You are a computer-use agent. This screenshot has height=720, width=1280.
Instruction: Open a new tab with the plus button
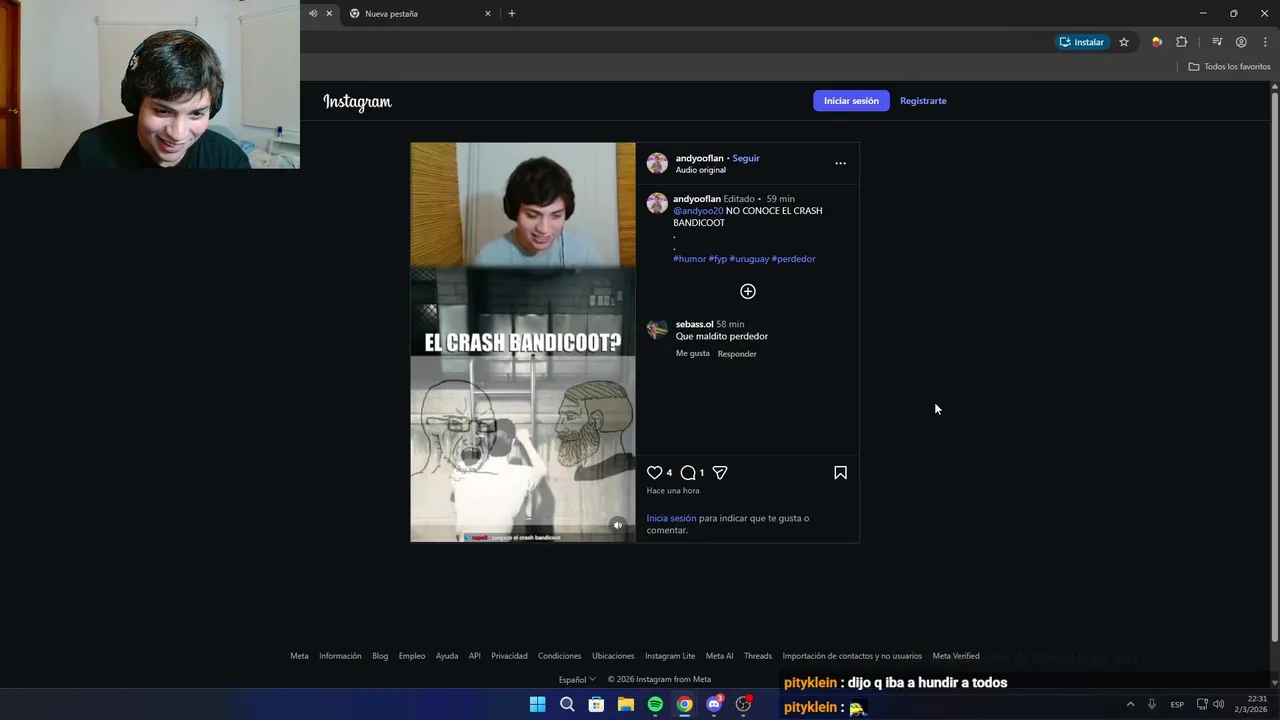512,13
